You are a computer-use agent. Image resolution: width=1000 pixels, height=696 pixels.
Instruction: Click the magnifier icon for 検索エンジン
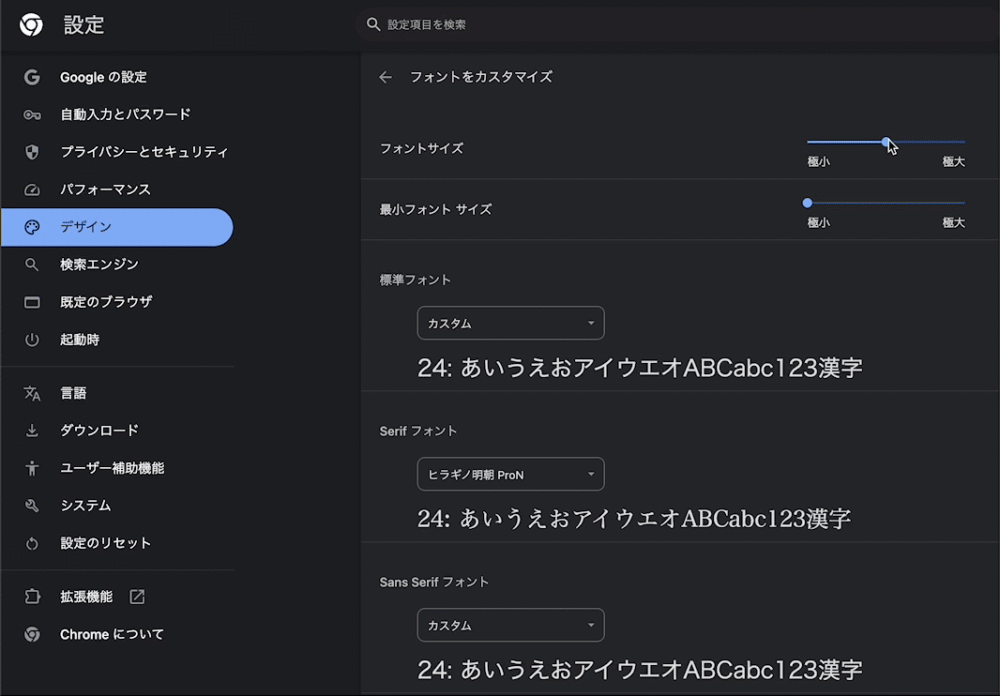[x=30, y=264]
